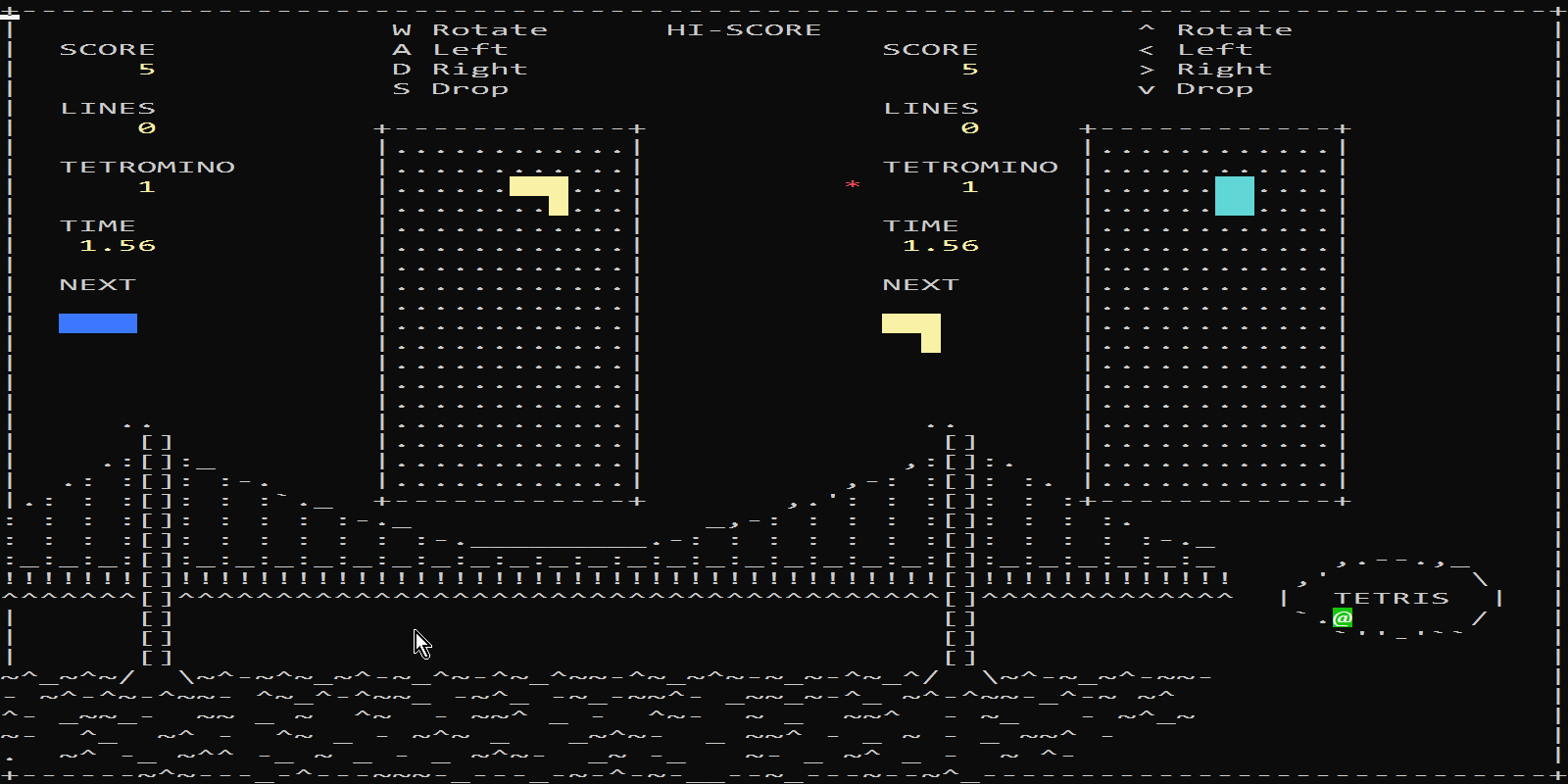Image resolution: width=1568 pixels, height=784 pixels.
Task: Click '^ Rotate' control hint for player two
Action: tap(1215, 29)
